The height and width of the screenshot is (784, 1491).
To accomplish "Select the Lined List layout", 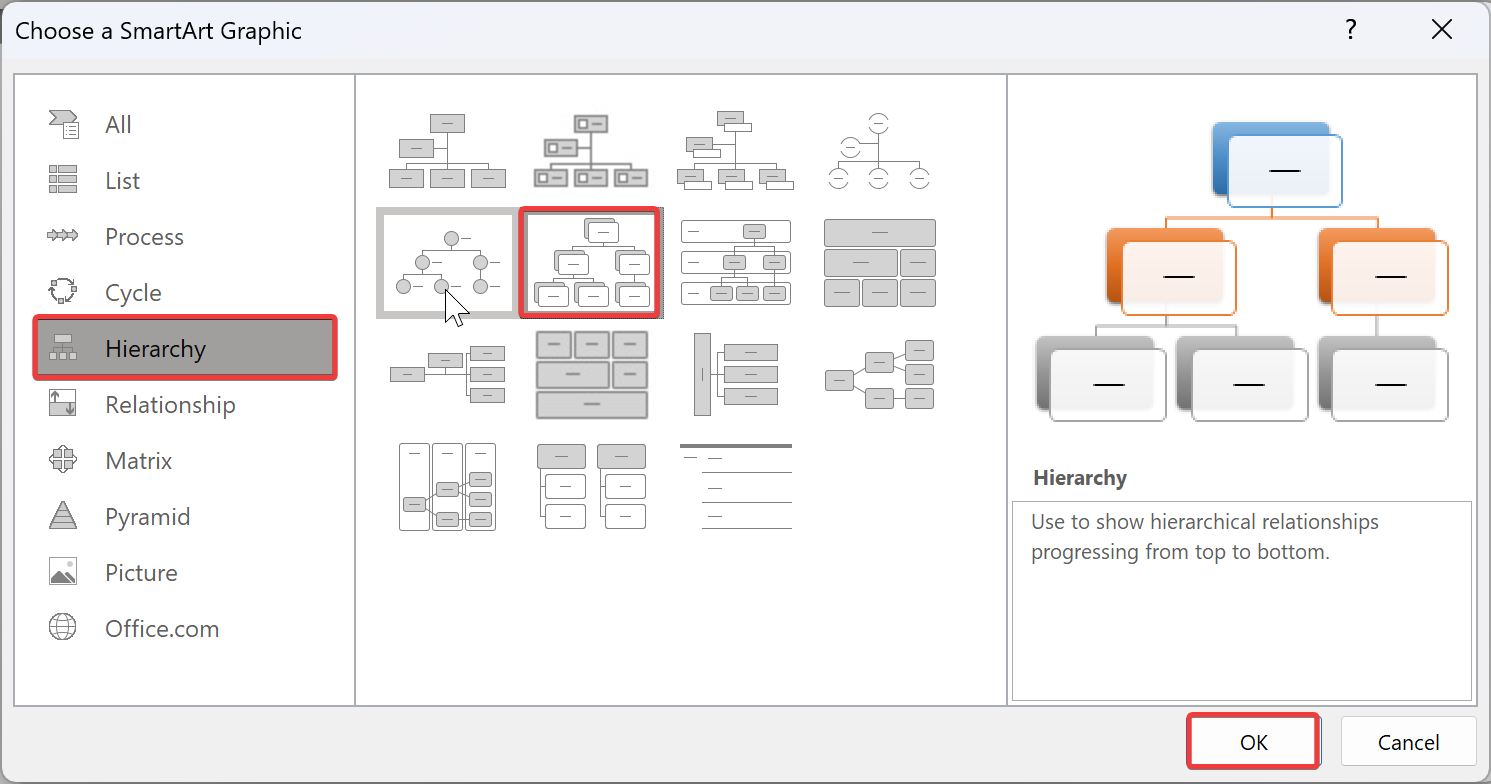I will (x=736, y=487).
